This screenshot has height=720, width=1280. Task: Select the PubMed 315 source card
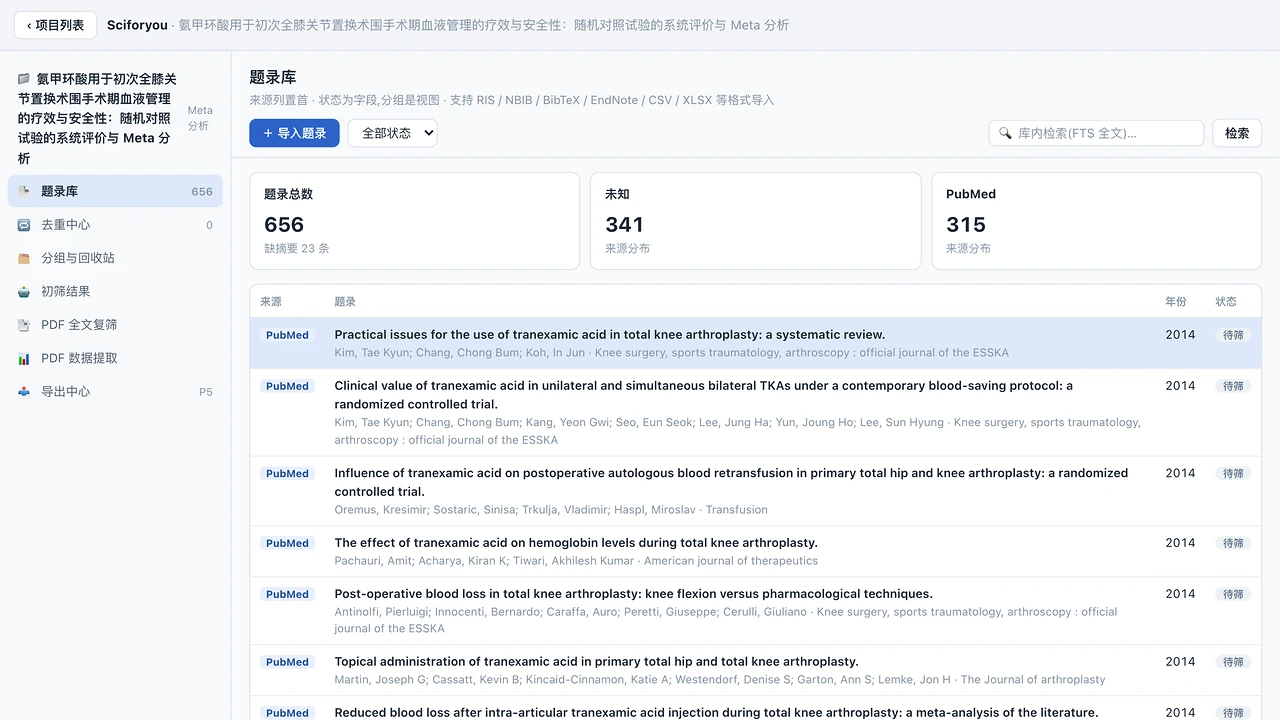[1096, 221]
